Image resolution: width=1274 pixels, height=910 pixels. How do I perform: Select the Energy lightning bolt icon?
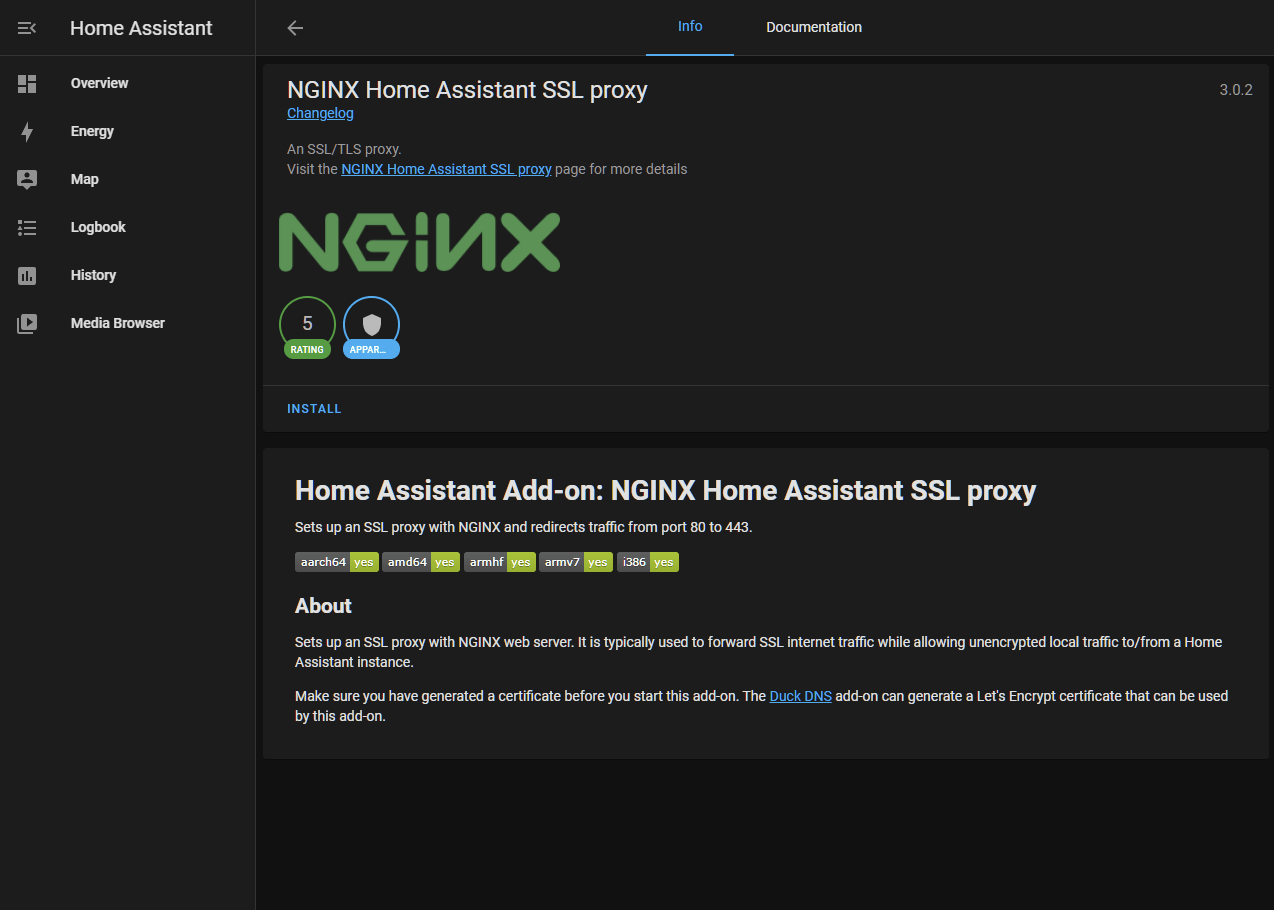(27, 131)
